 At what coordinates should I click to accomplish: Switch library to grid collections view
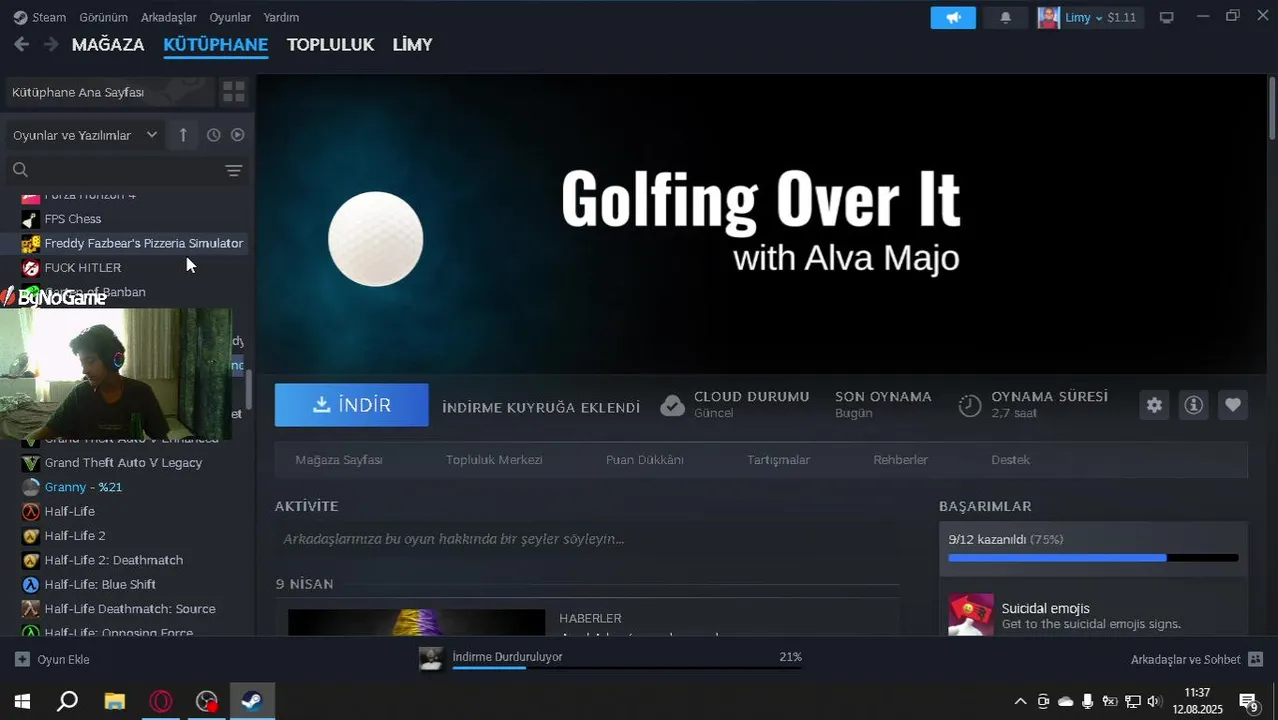click(x=233, y=92)
